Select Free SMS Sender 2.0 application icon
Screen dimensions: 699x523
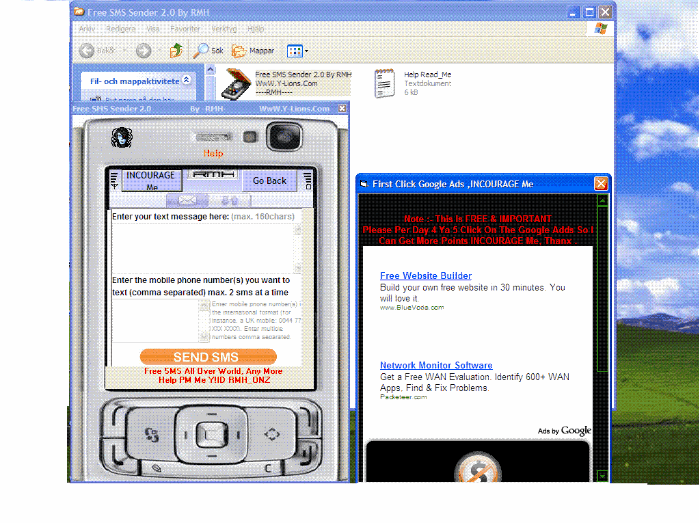(x=236, y=84)
